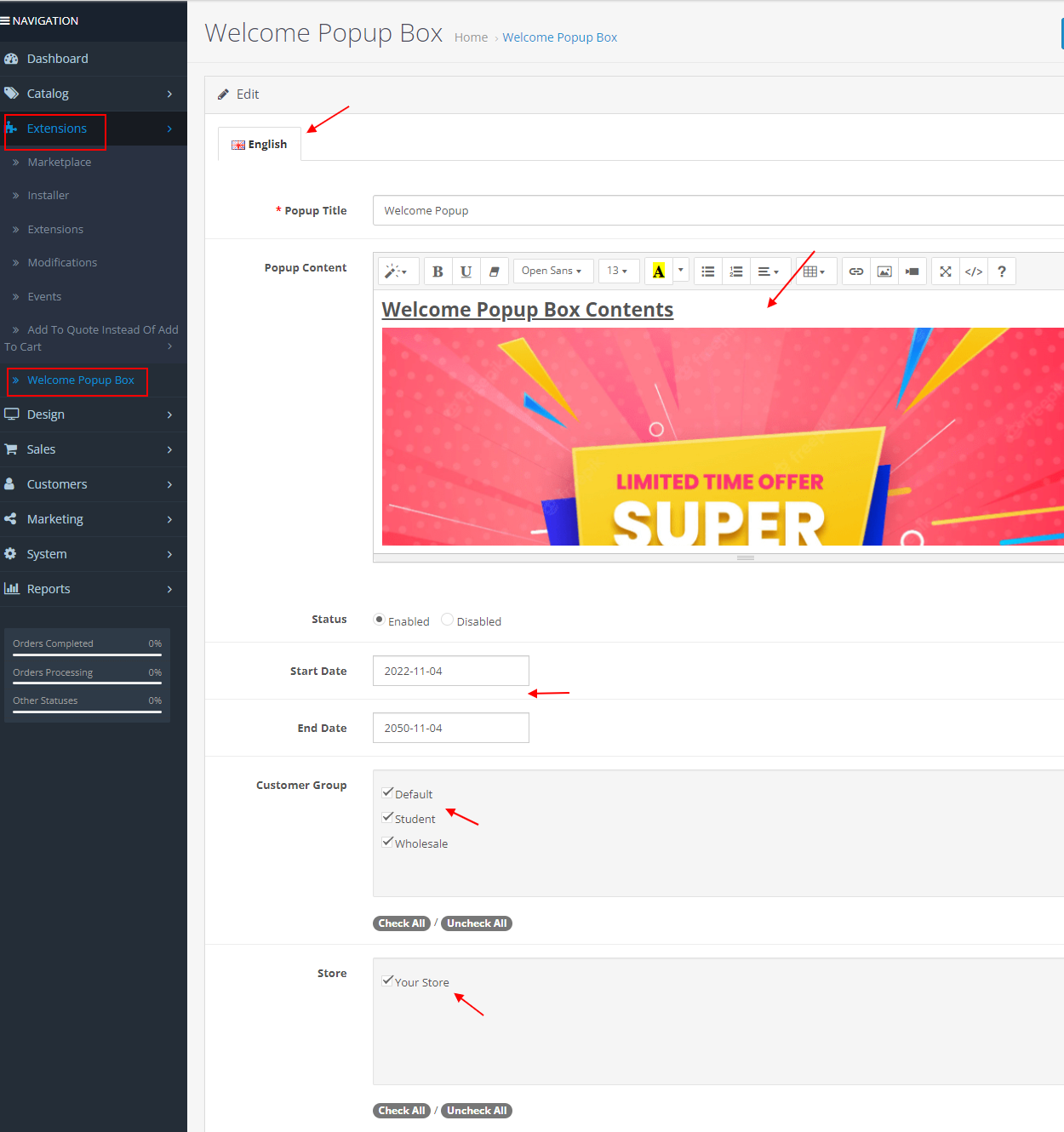Select the Enabled status radio button
Viewport: 1064px width, 1132px height.
click(378, 619)
